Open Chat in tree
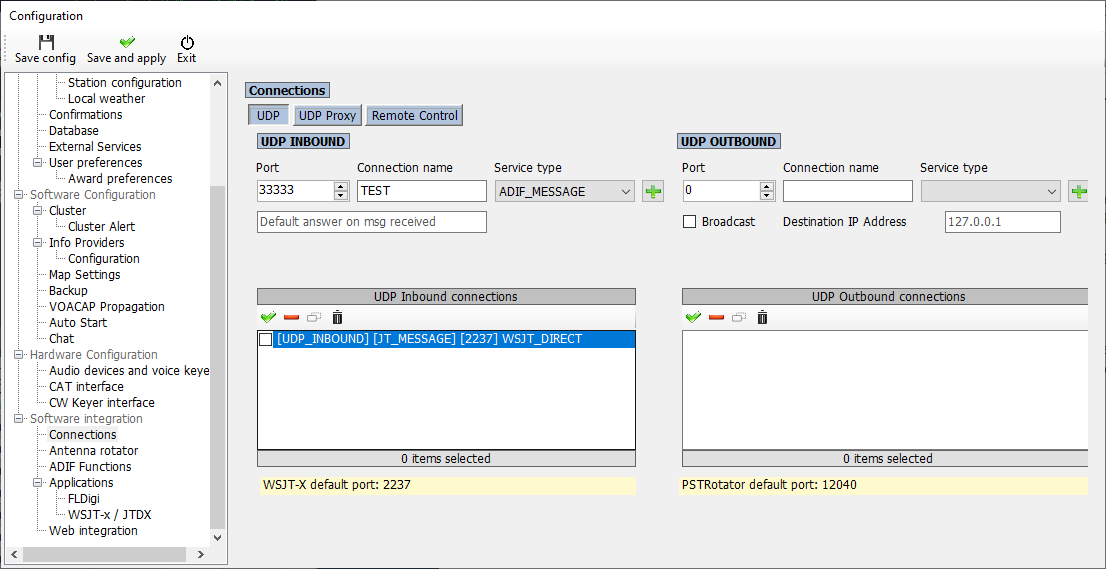This screenshot has width=1106, height=569. click(61, 338)
